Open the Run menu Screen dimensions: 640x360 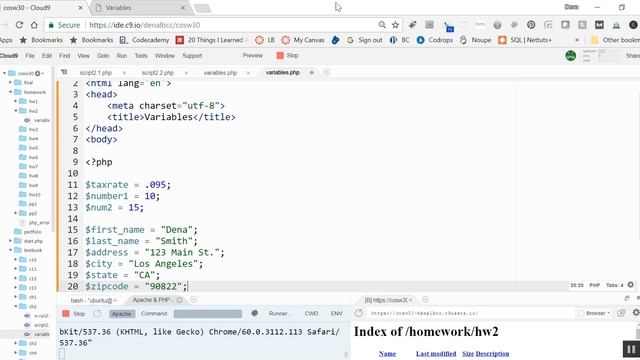pyautogui.click(x=122, y=56)
